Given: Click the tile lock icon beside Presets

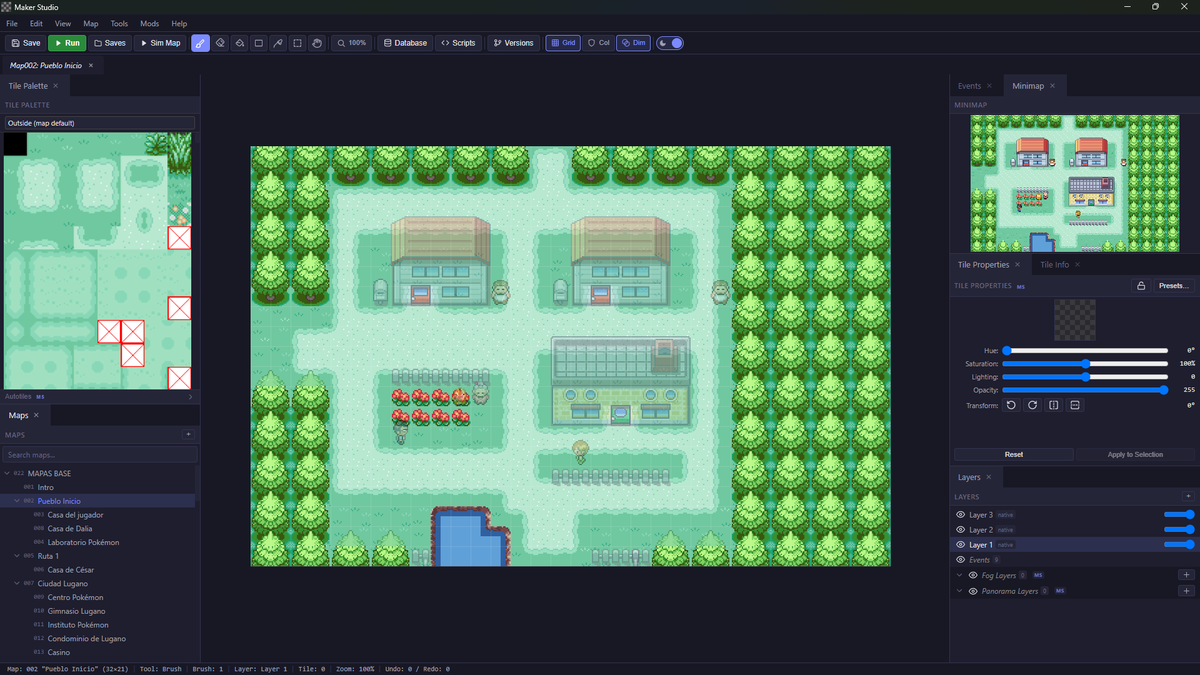Looking at the screenshot, I should (1140, 286).
